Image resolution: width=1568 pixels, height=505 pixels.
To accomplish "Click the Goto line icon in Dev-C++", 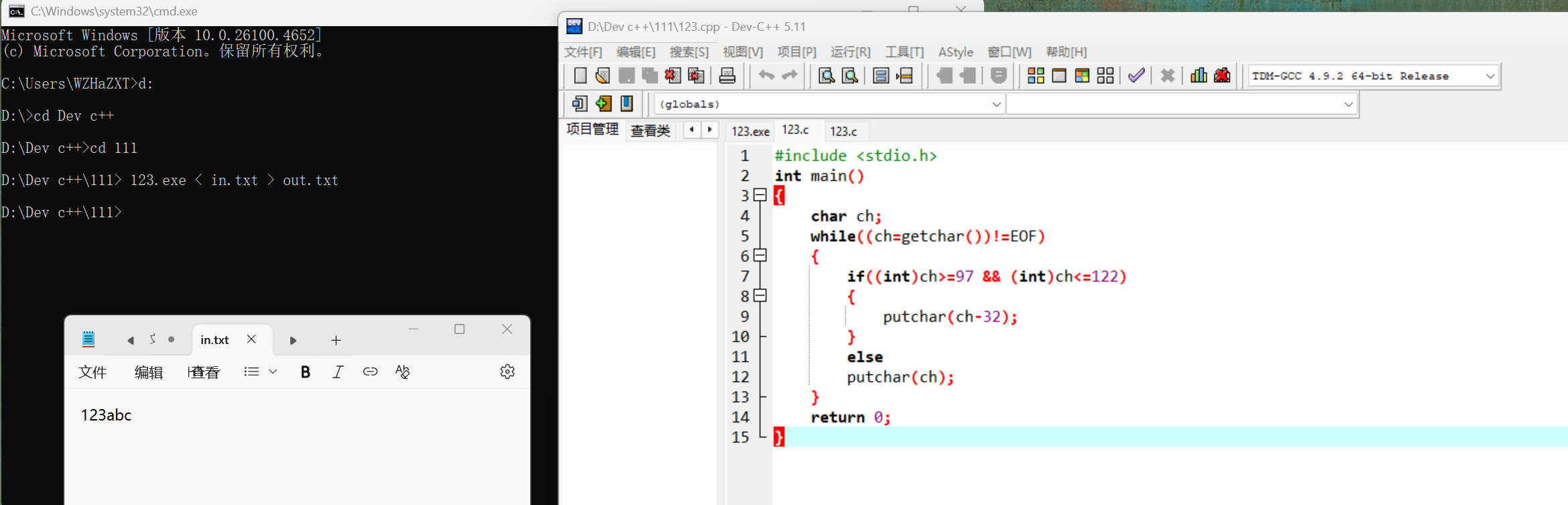I will tap(904, 76).
